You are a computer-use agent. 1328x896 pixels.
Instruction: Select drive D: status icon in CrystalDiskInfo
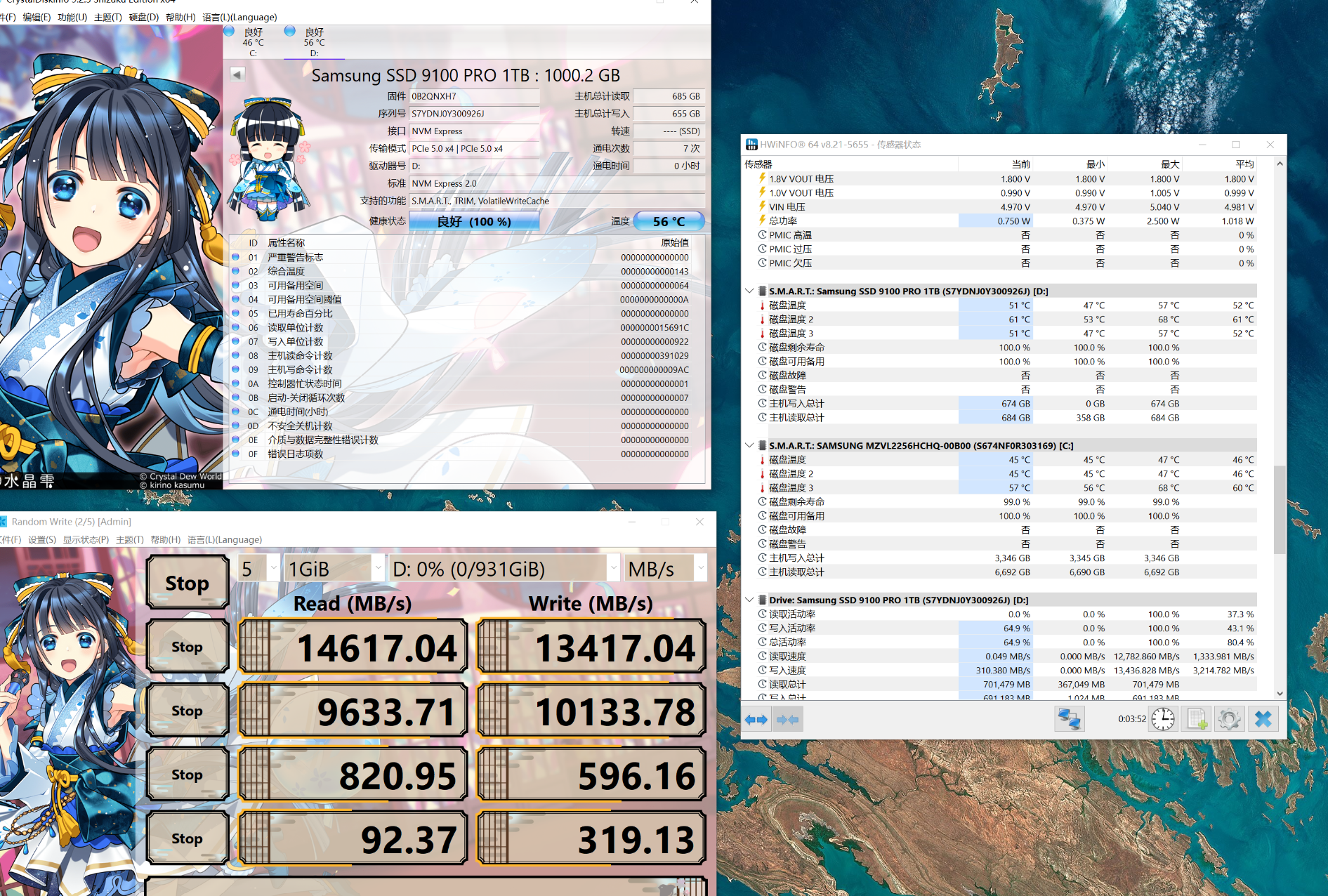(290, 32)
